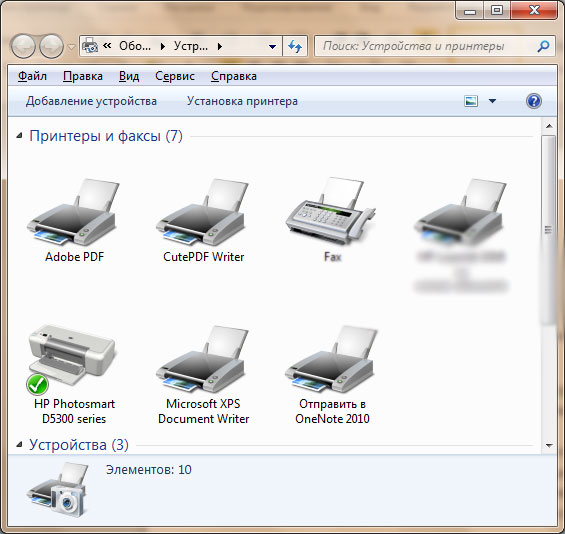This screenshot has width=565, height=534.
Task: Open the Help question mark button
Action: coord(534,101)
